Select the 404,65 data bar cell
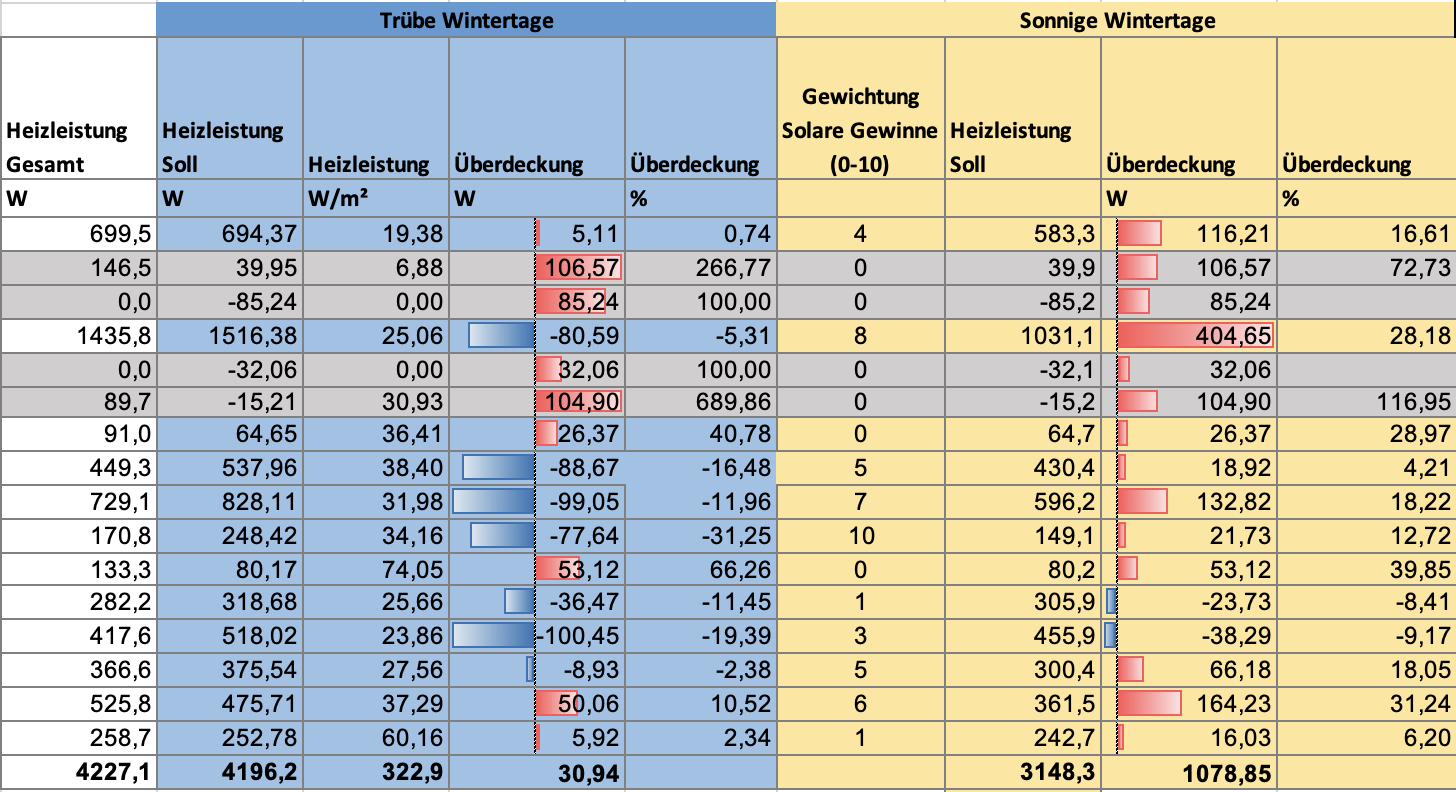 tap(1190, 336)
